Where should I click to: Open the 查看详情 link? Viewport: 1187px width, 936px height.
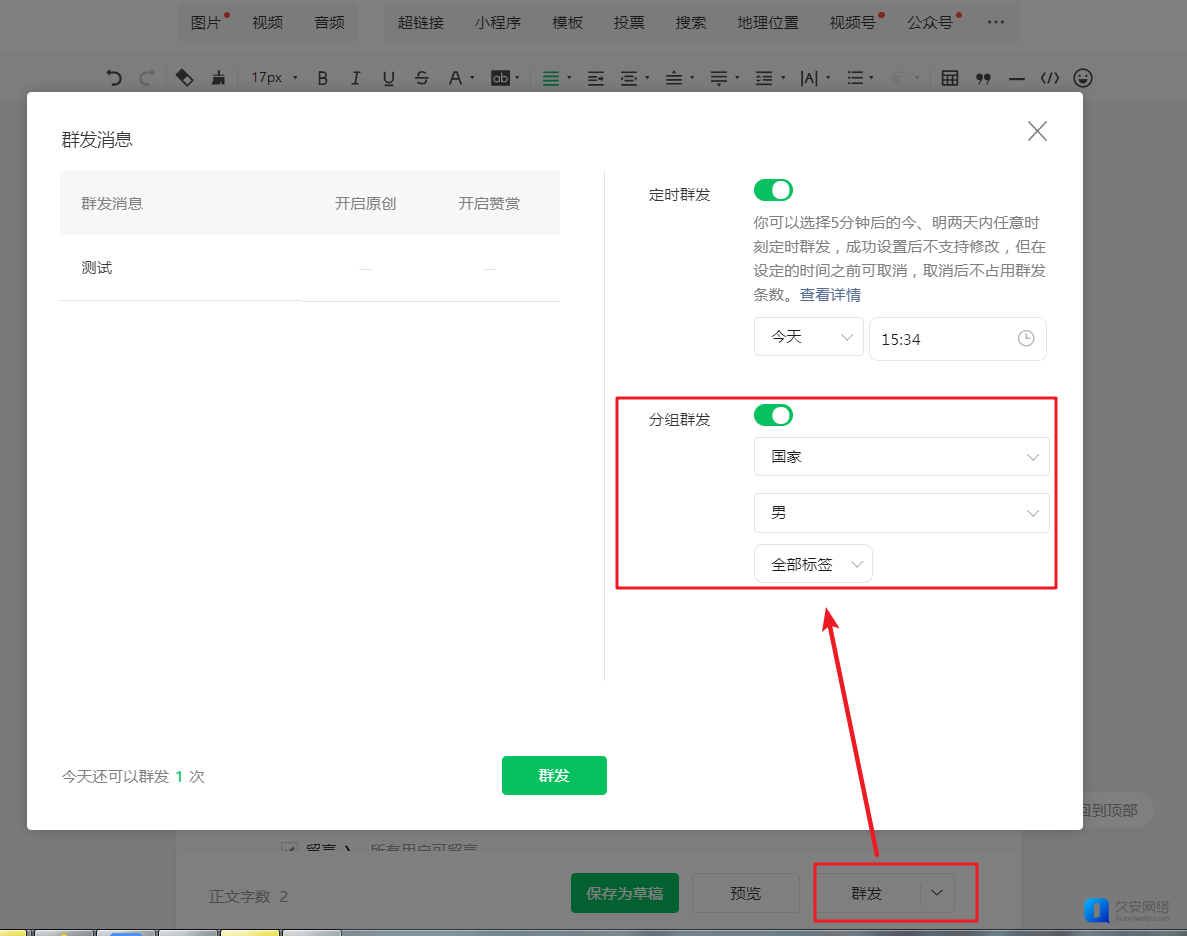coord(830,295)
